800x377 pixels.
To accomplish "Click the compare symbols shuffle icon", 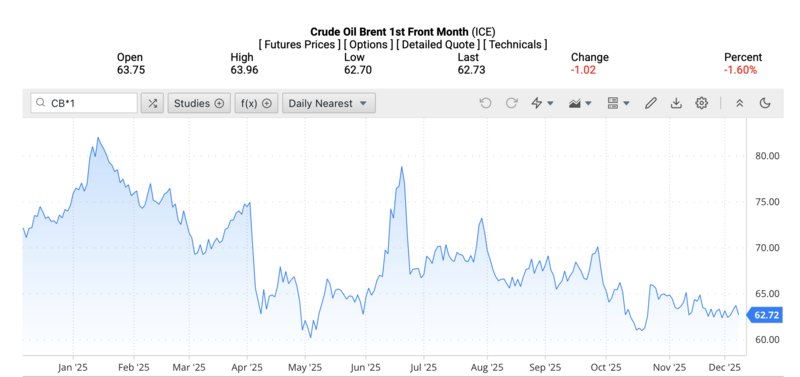I will click(x=152, y=103).
